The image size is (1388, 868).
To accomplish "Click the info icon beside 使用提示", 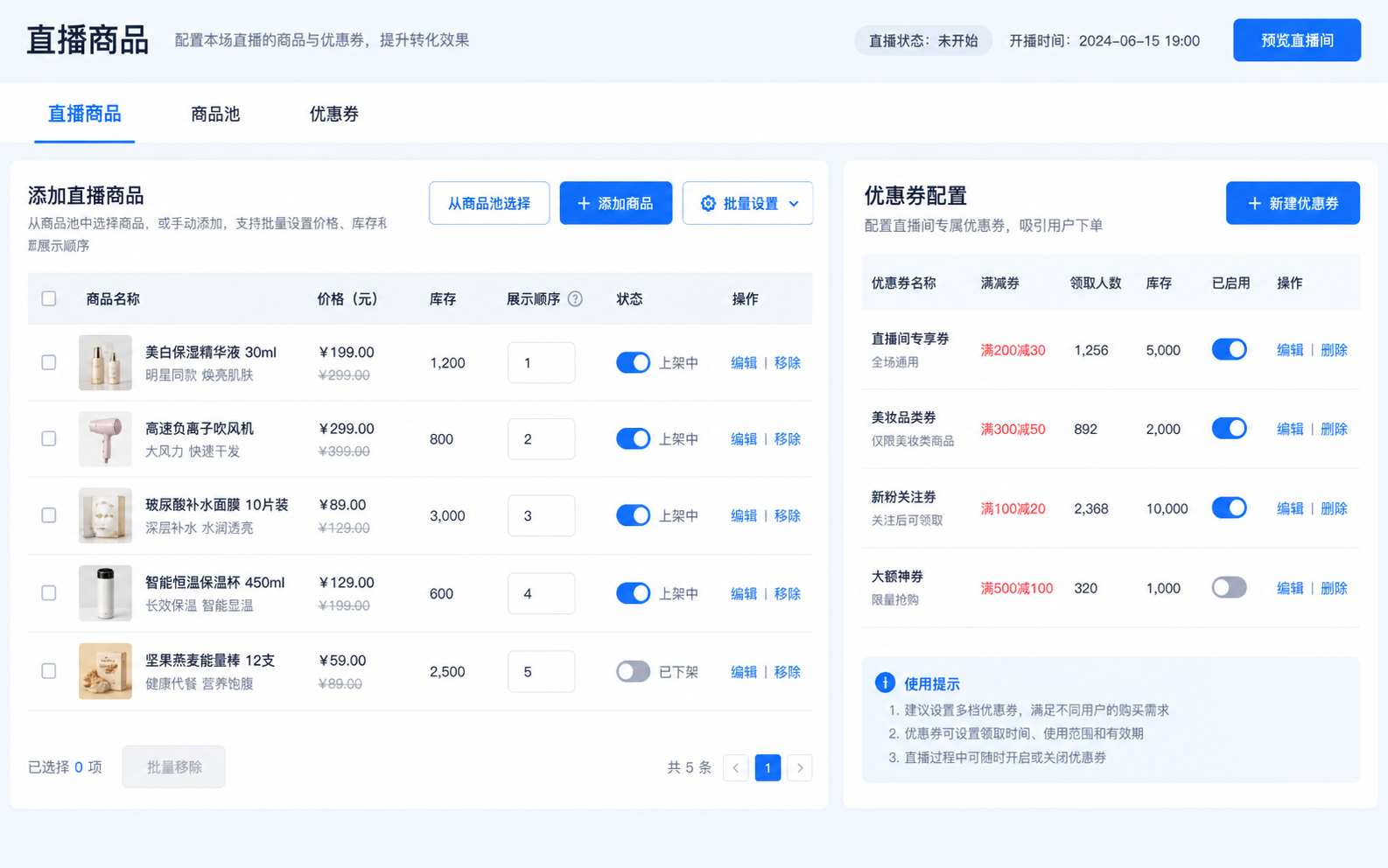I will click(885, 683).
